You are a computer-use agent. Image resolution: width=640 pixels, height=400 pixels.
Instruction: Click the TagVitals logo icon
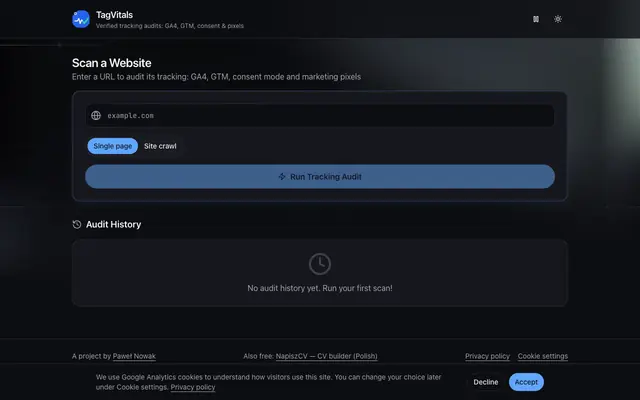pyautogui.click(x=81, y=19)
